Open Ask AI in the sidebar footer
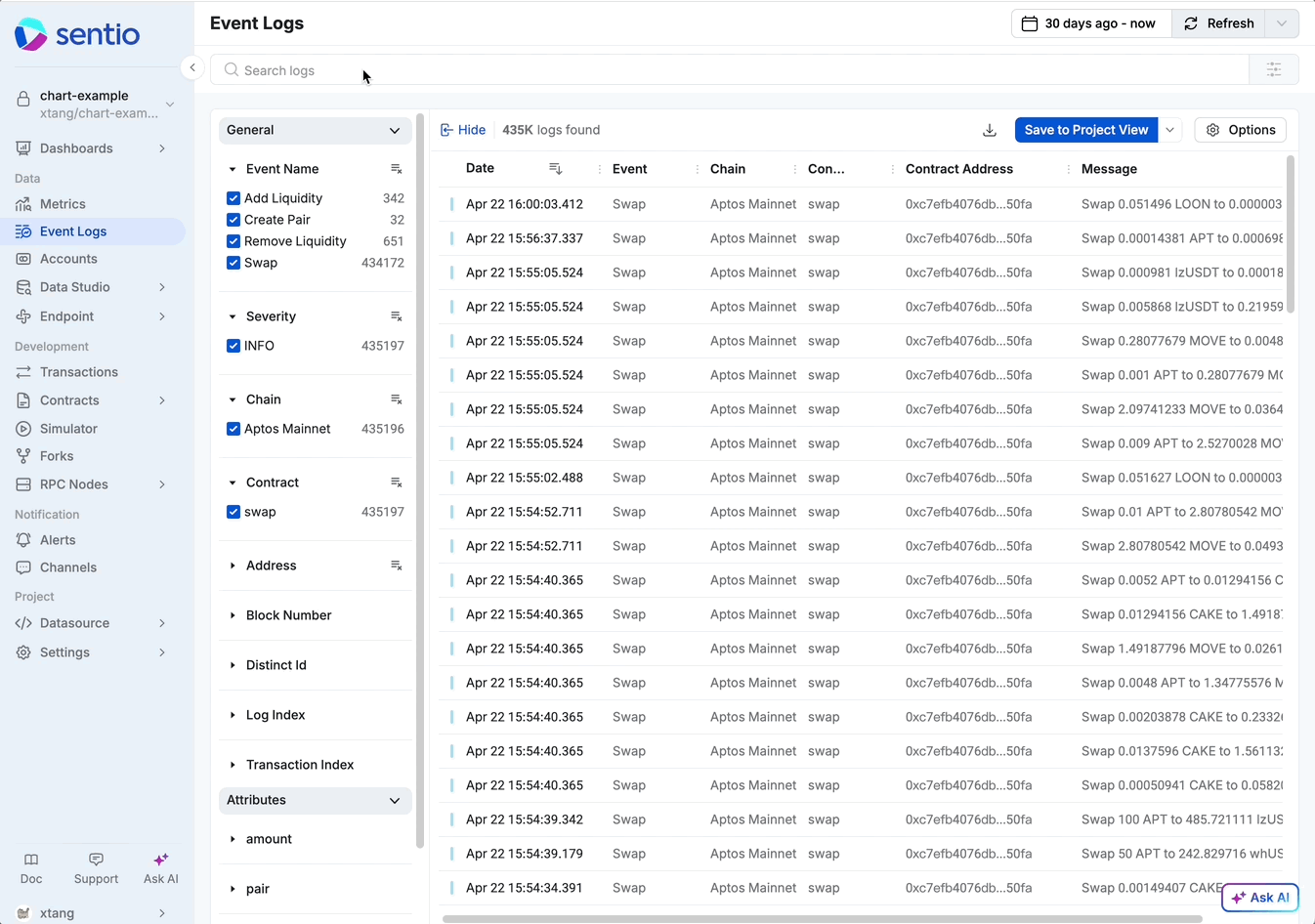This screenshot has width=1315, height=924. click(160, 868)
